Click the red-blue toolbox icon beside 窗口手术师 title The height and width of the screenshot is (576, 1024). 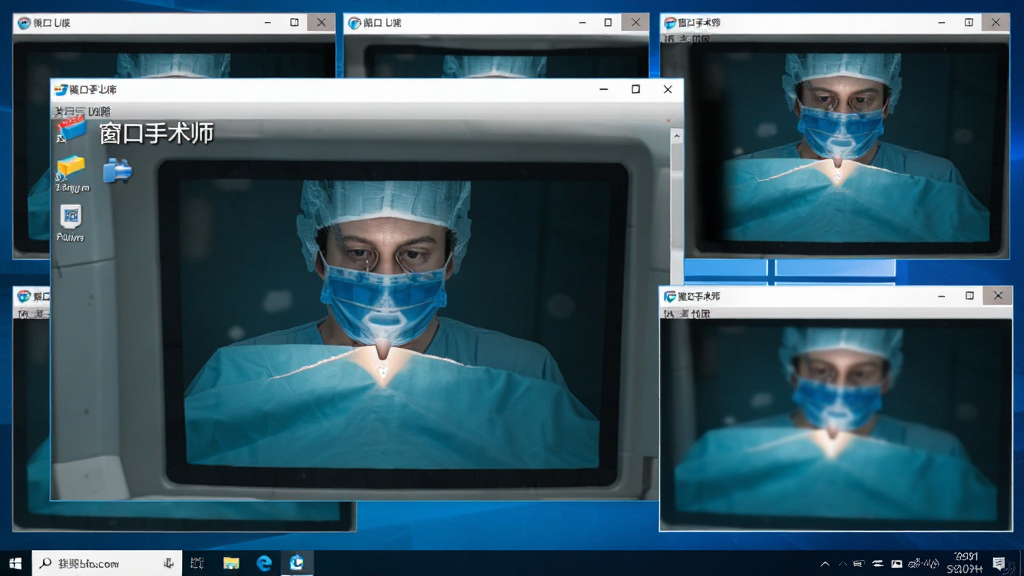(71, 129)
